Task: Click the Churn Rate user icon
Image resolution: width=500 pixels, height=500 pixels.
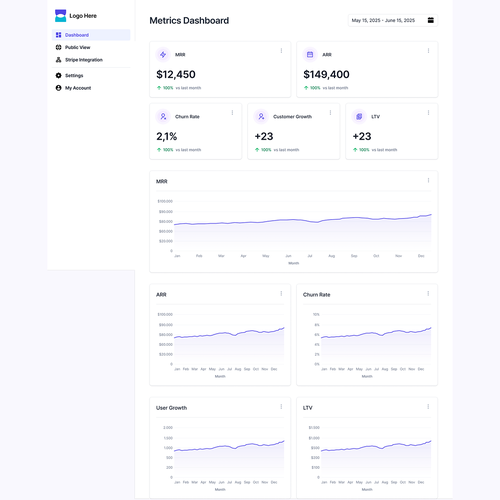Action: 163,116
